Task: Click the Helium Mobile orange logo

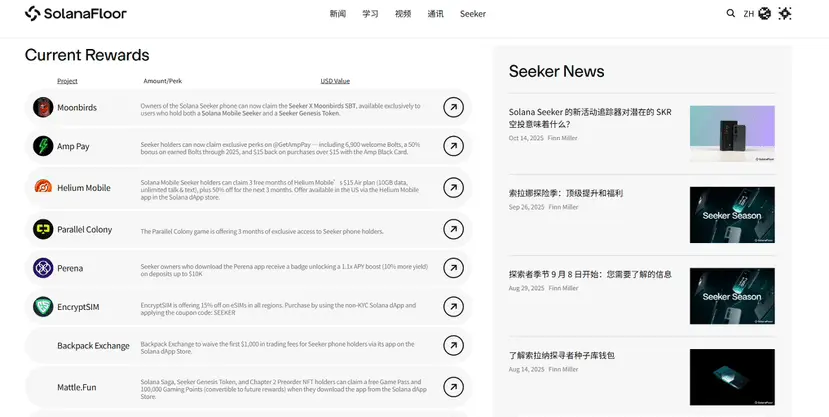Action: (x=43, y=187)
